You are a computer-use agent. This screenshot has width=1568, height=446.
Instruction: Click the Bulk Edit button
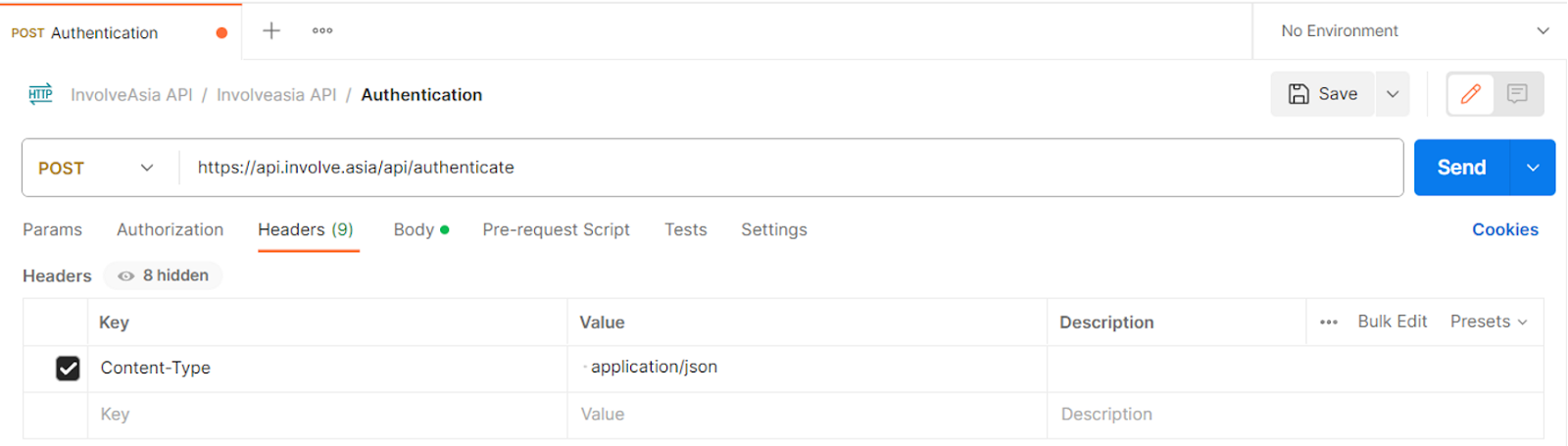1392,322
